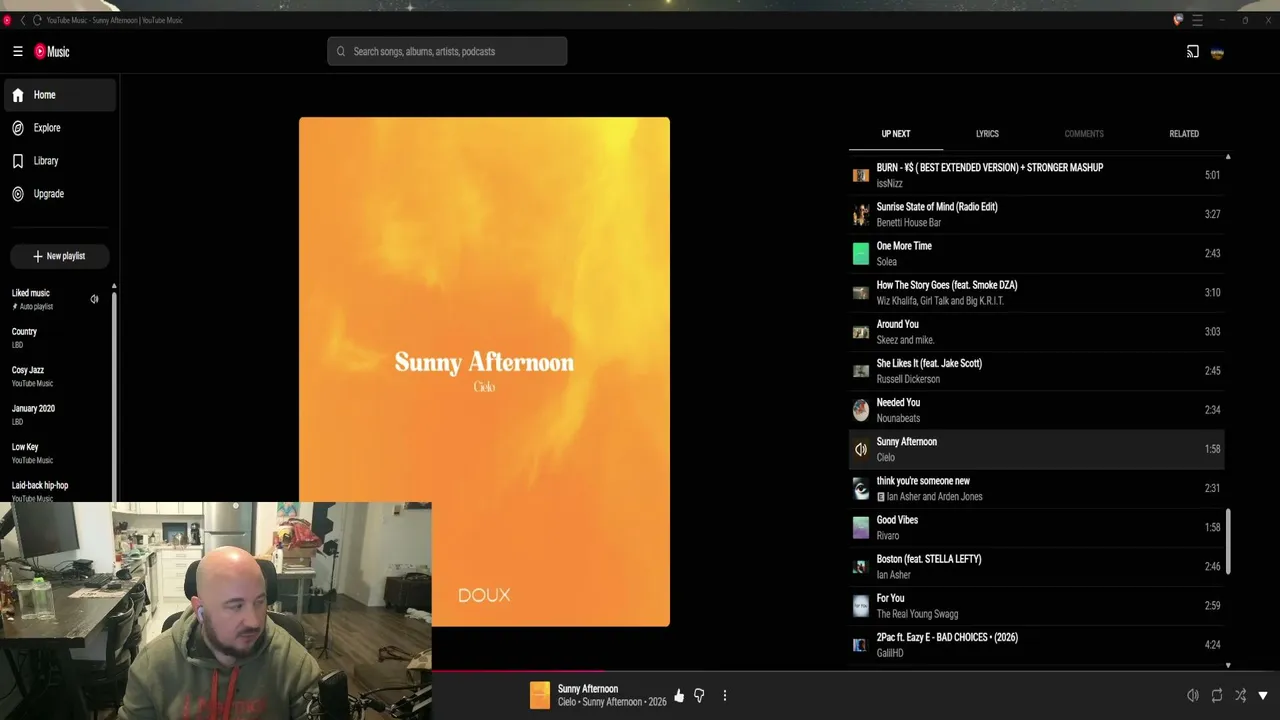This screenshot has height=720, width=1280.
Task: Click the sidebar playlist scrollbar
Action: 114,395
